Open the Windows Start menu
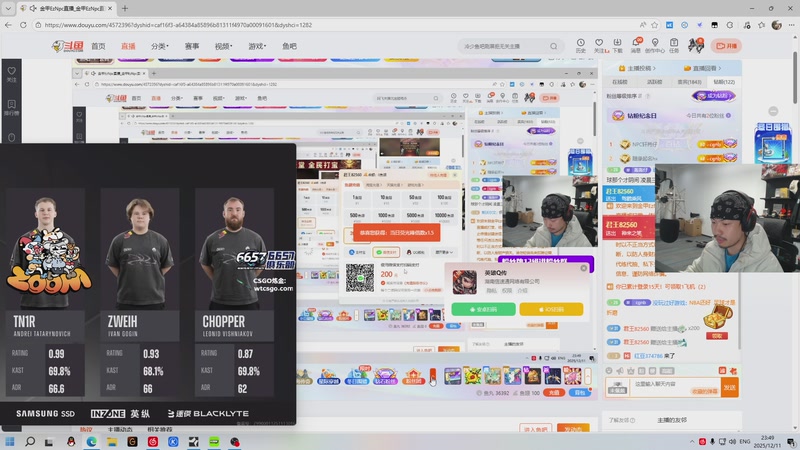The width and height of the screenshot is (800, 450). pyautogui.click(x=10, y=442)
